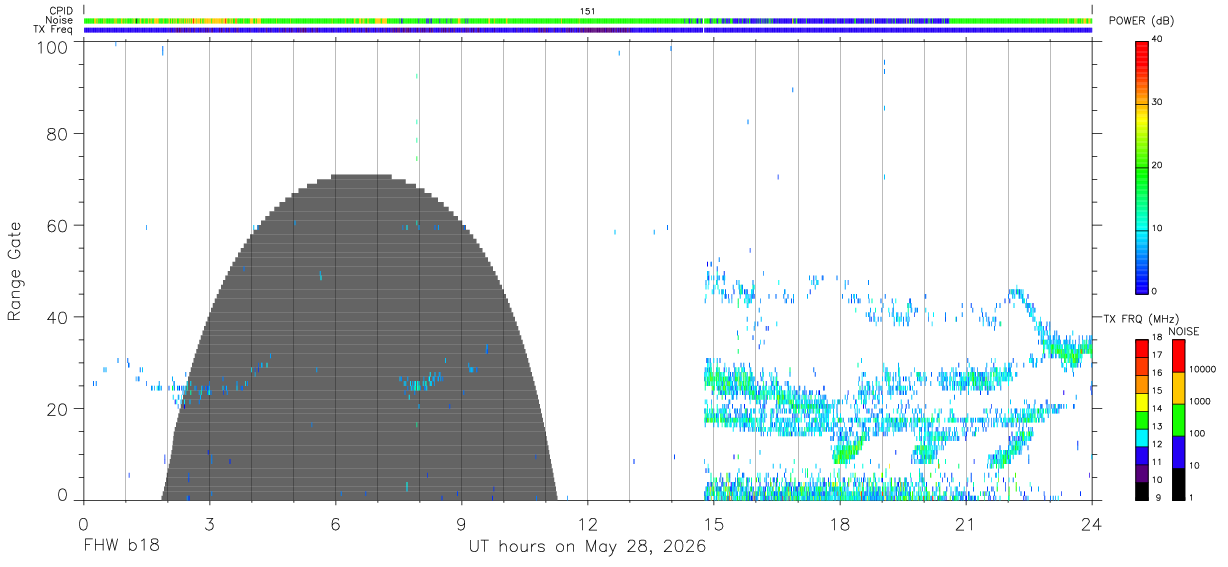Click the 40 tick on Range Gate axis
Image resolution: width=1228 pixels, height=567 pixels.
[x=60, y=317]
